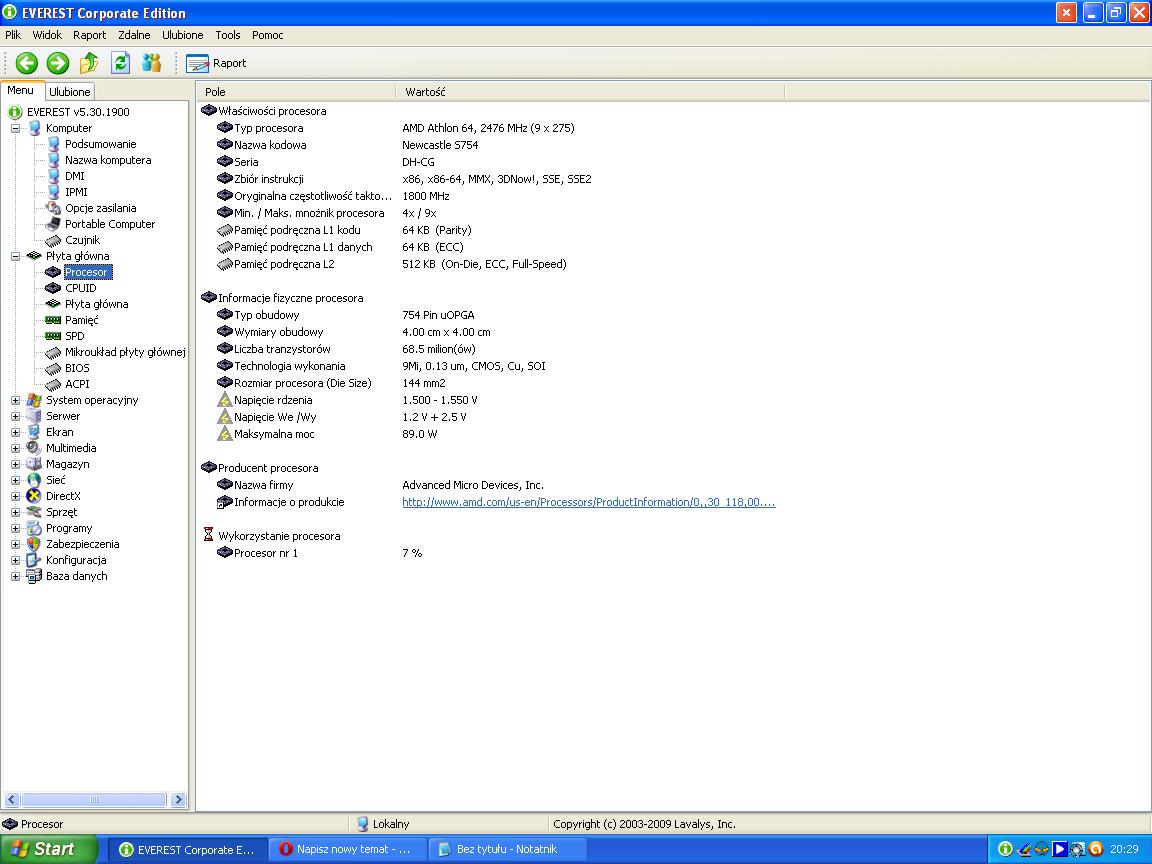Click the Refresh toolbar icon

tap(120, 63)
